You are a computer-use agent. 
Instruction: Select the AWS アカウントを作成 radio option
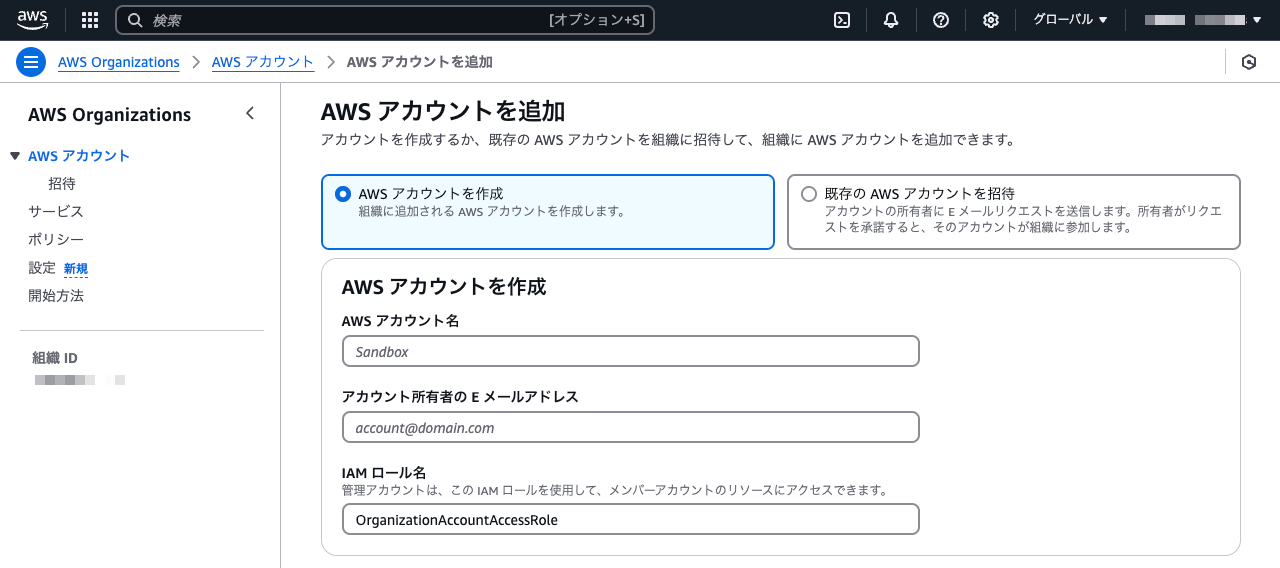click(x=343, y=194)
